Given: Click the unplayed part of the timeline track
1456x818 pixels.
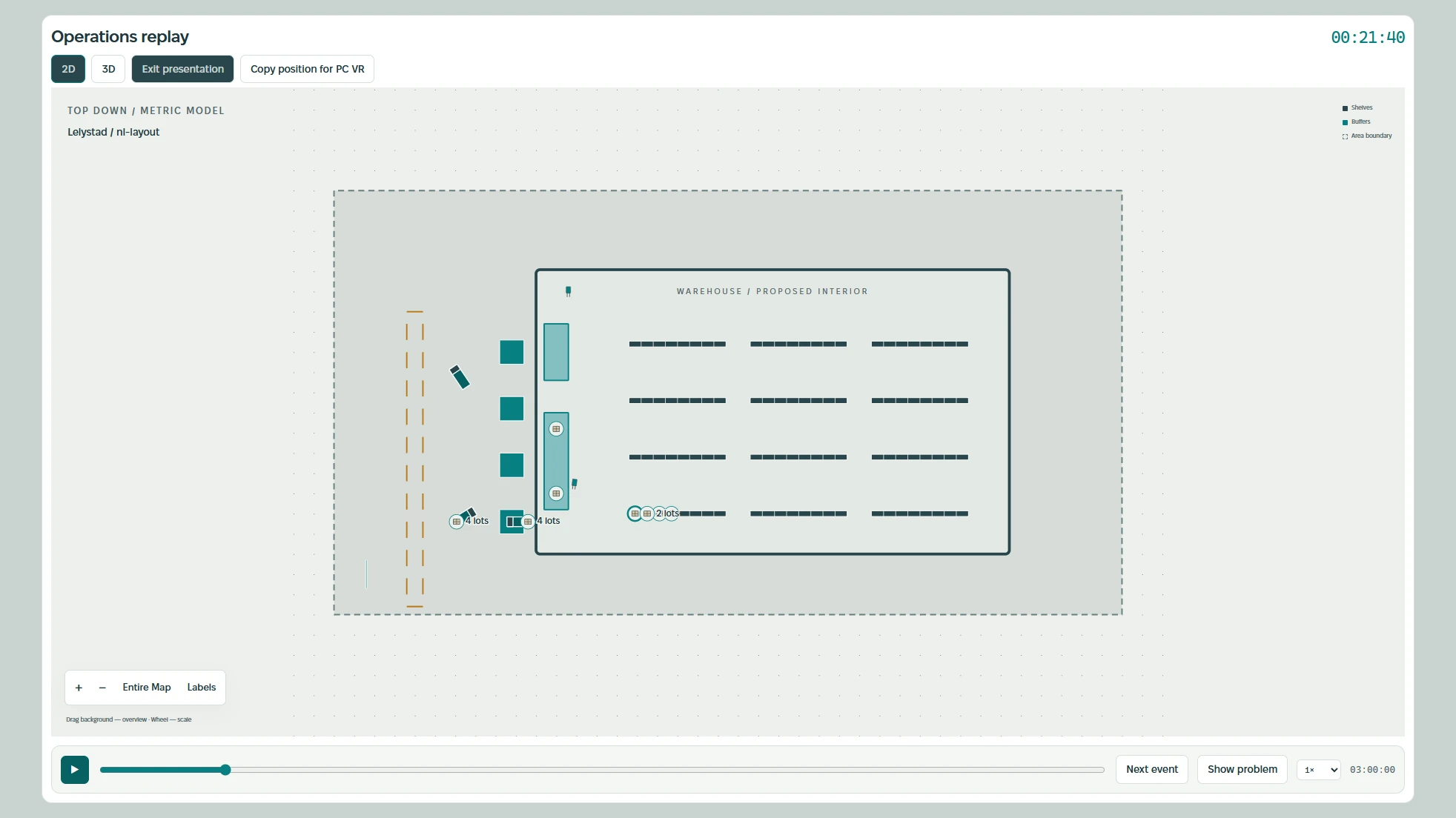Looking at the screenshot, I should tap(667, 770).
